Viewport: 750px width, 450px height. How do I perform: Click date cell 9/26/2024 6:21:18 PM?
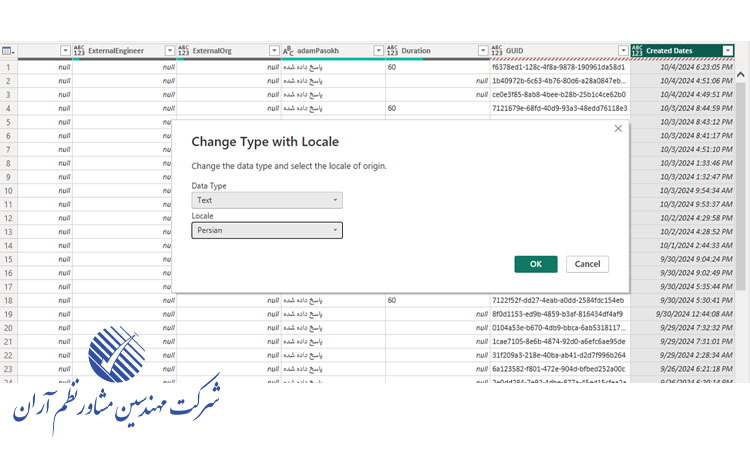click(x=683, y=369)
